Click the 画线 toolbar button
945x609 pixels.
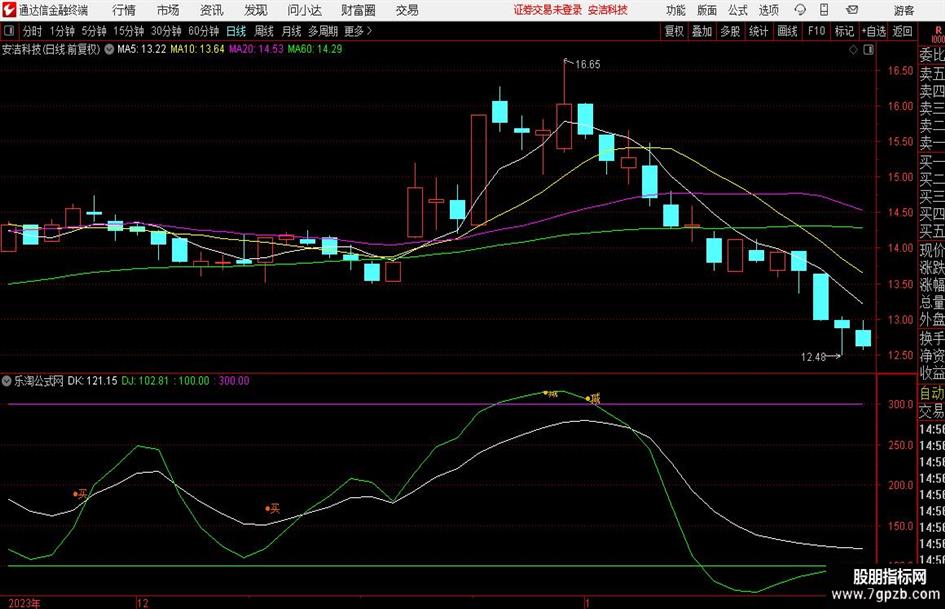(x=788, y=31)
